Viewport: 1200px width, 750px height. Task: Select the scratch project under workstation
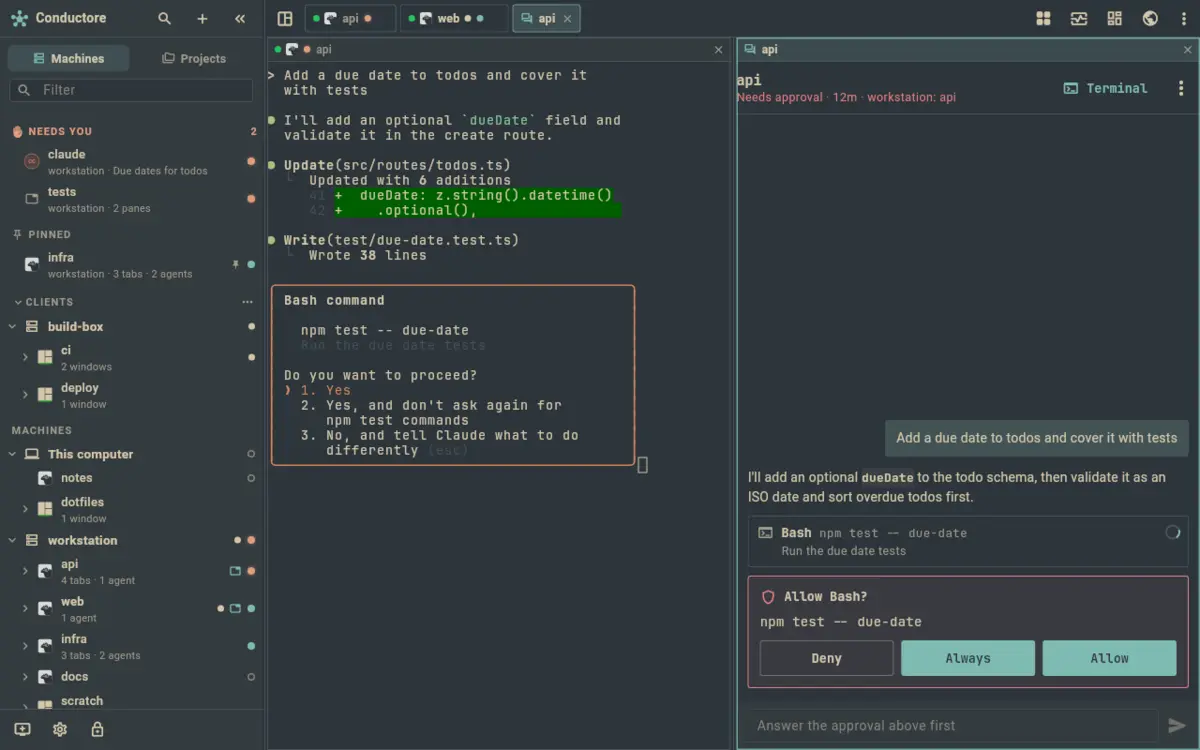pos(132,701)
